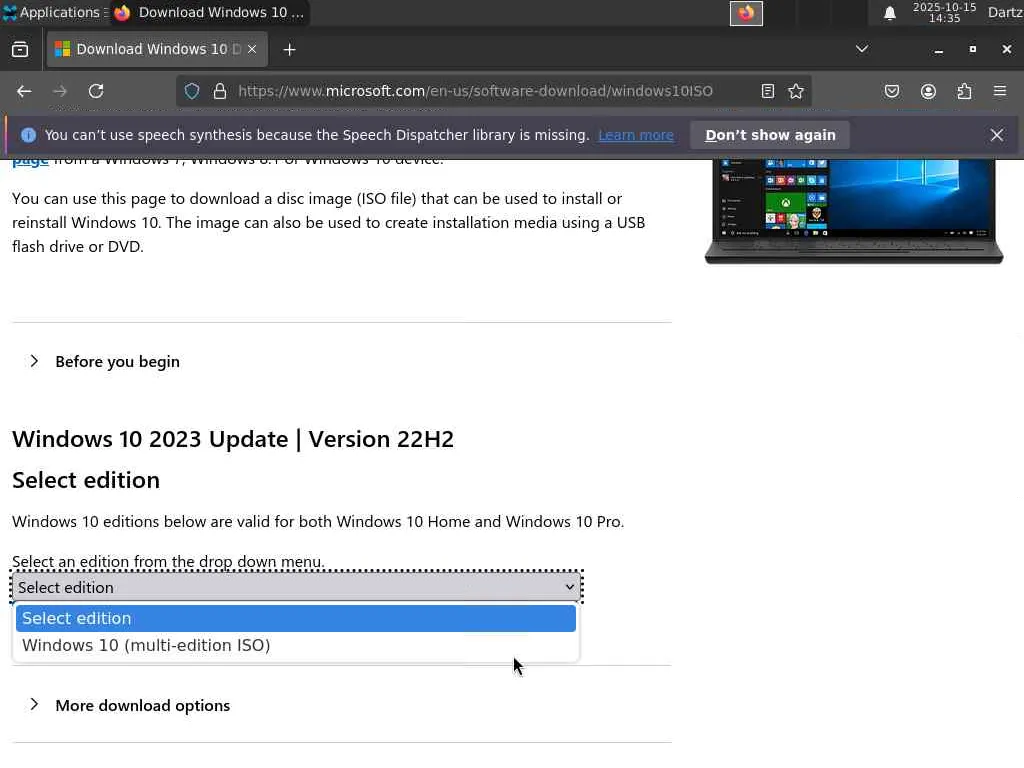Open the clock showing 2025-10-15 14:35
The image size is (1024, 768).
pos(944,12)
